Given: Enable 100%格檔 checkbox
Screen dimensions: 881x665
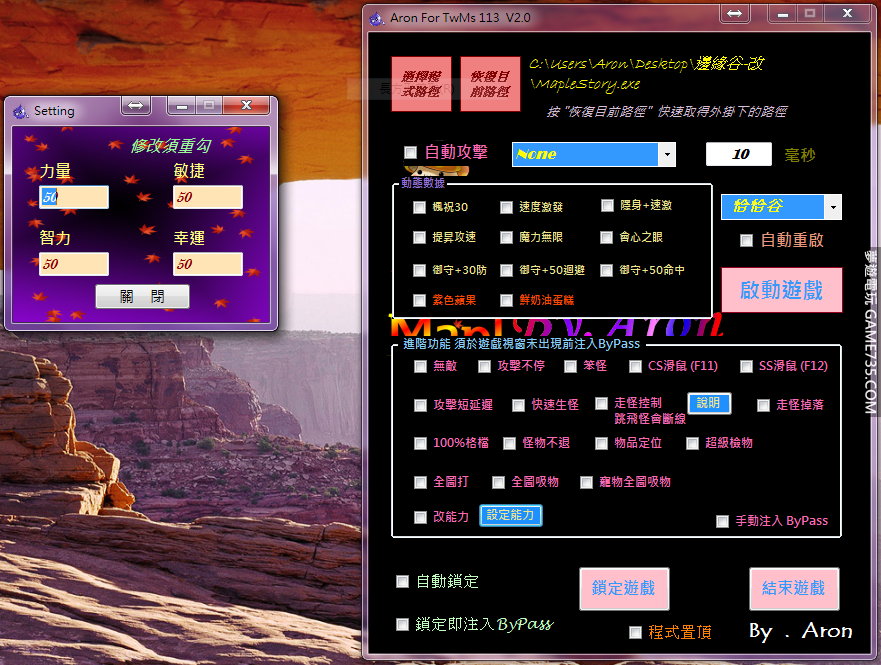Looking at the screenshot, I should click(x=420, y=444).
